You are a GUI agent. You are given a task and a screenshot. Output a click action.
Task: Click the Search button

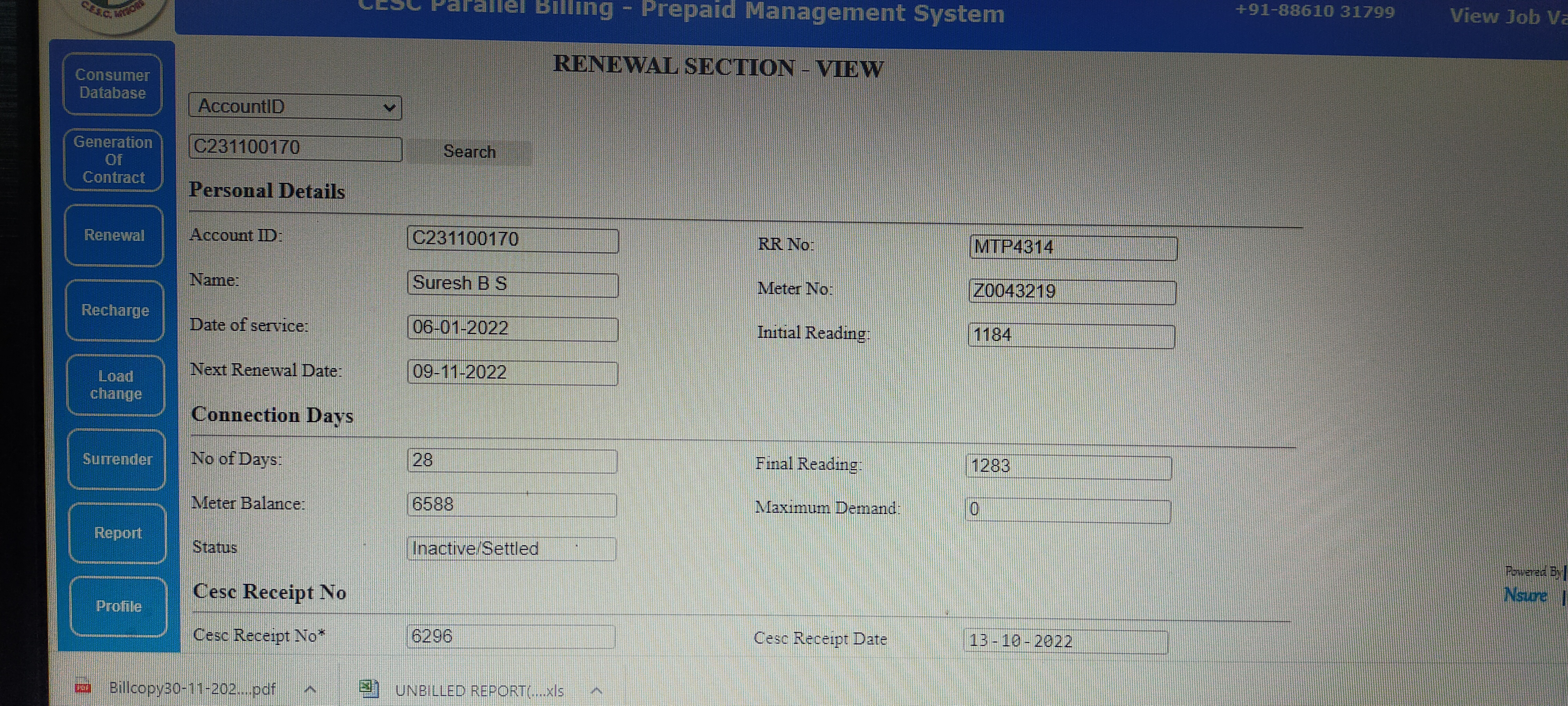point(469,152)
